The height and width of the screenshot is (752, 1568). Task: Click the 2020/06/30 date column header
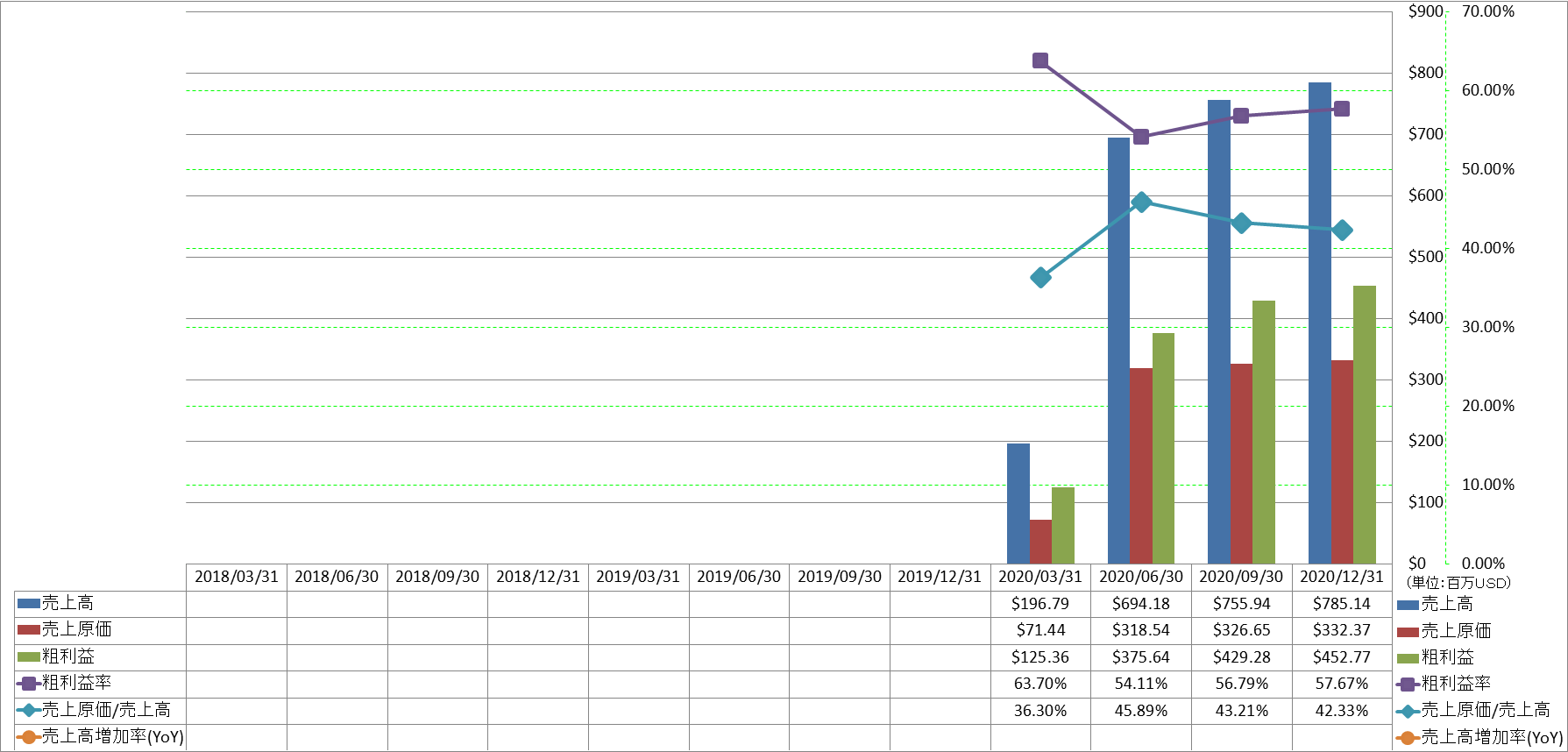(1141, 577)
